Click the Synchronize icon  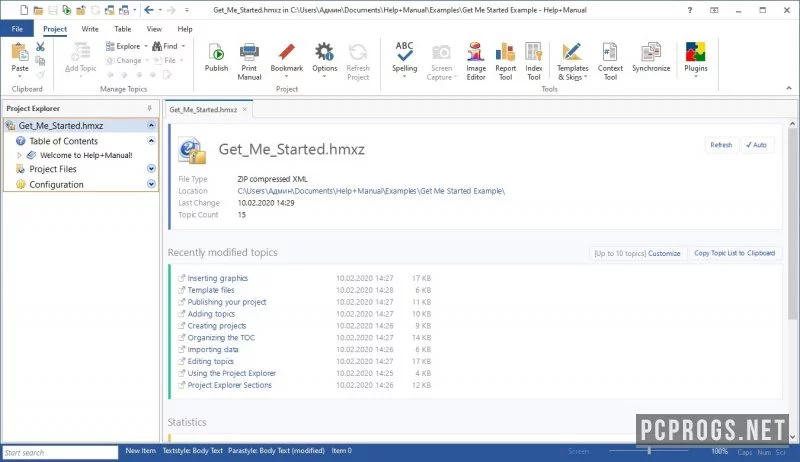[651, 52]
